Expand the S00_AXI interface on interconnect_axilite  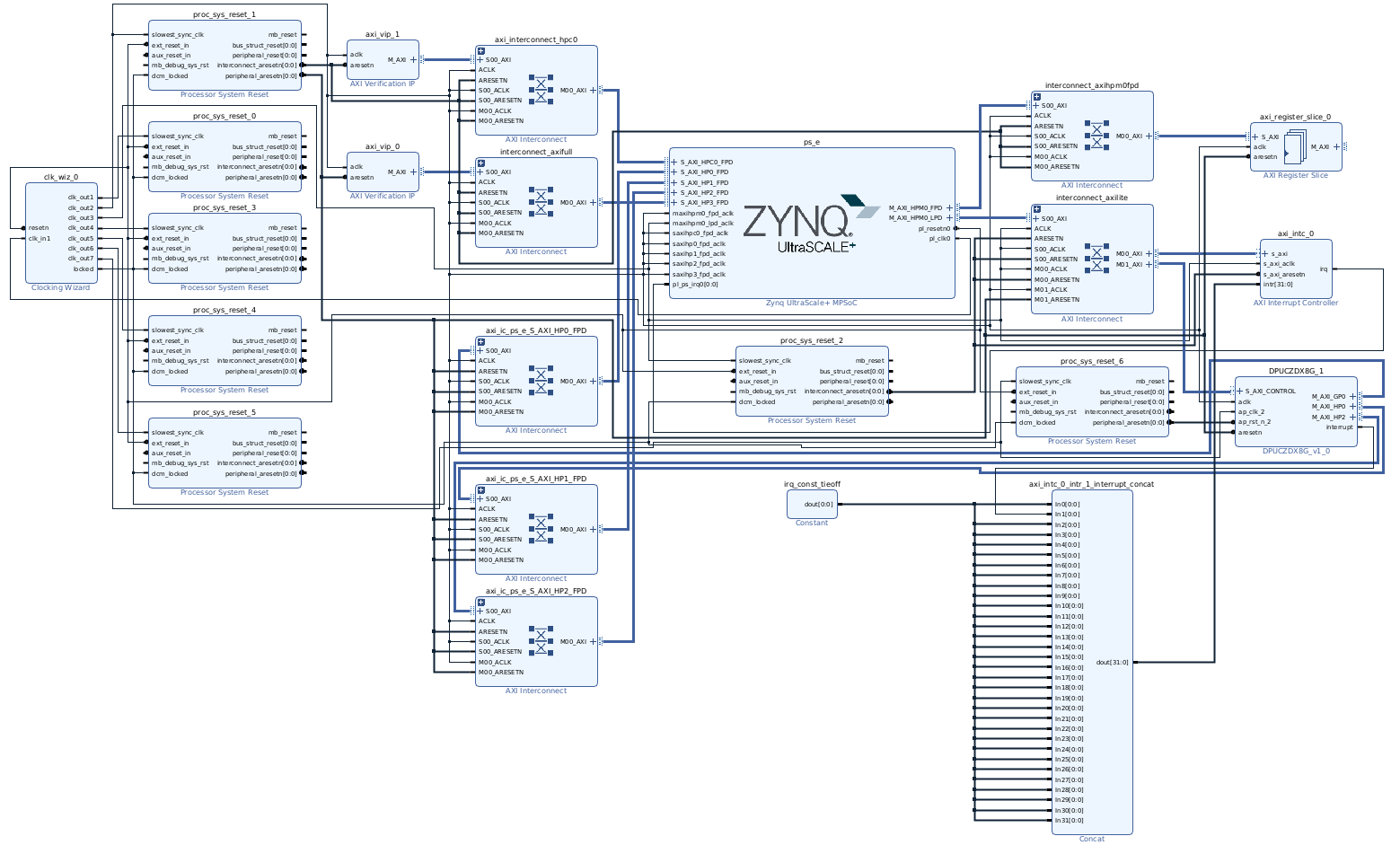[x=1035, y=218]
